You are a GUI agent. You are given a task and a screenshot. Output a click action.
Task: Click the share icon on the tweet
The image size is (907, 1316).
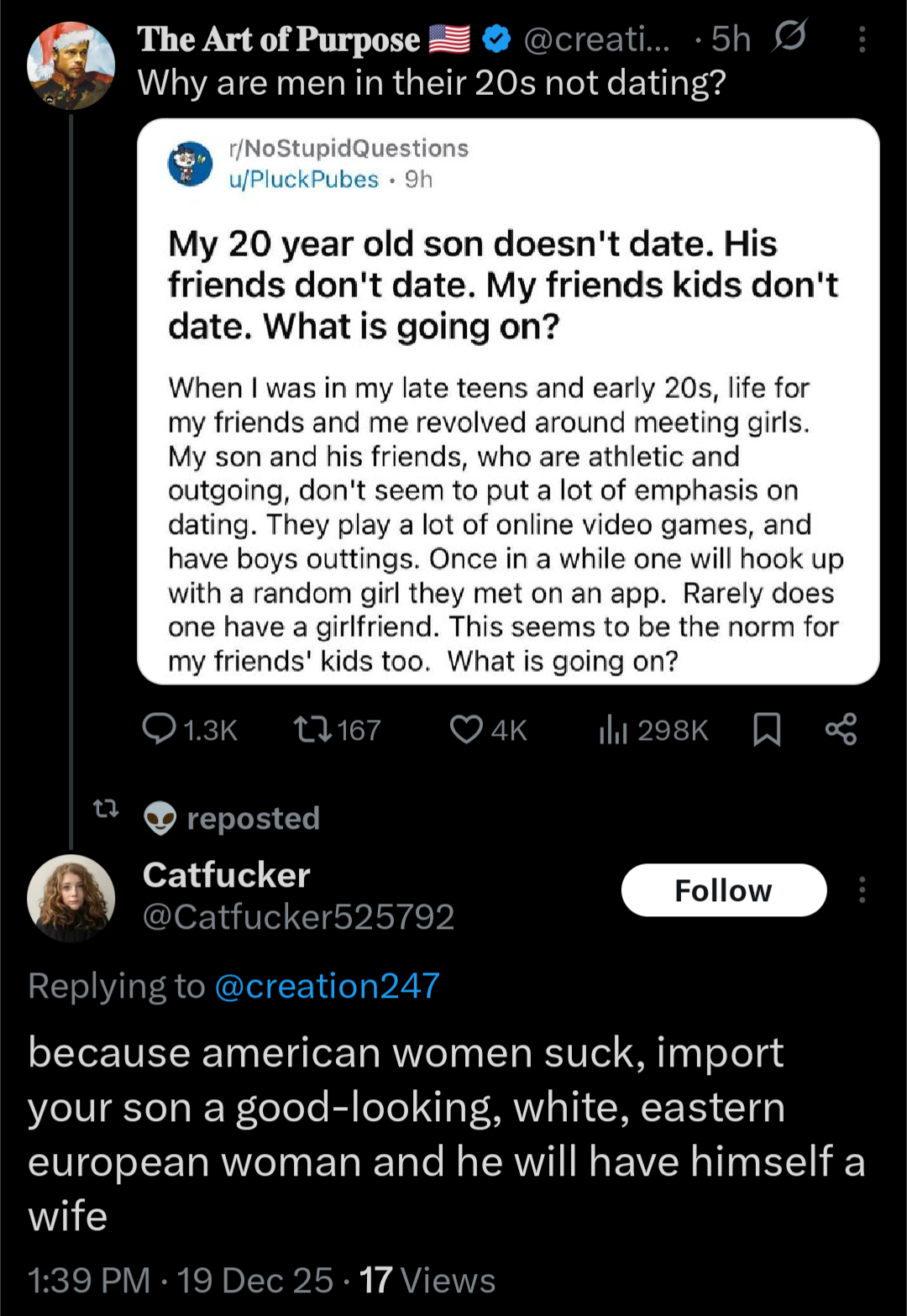841,729
